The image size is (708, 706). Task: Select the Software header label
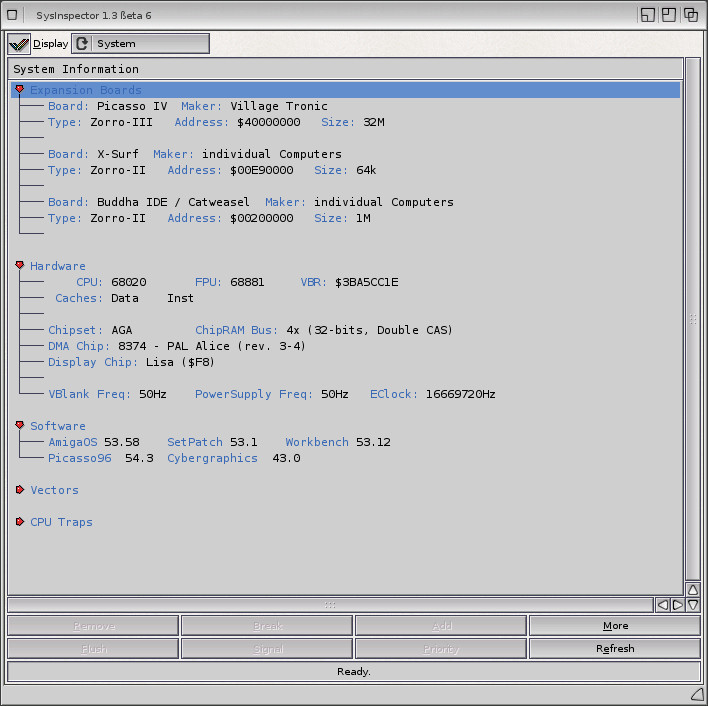58,426
